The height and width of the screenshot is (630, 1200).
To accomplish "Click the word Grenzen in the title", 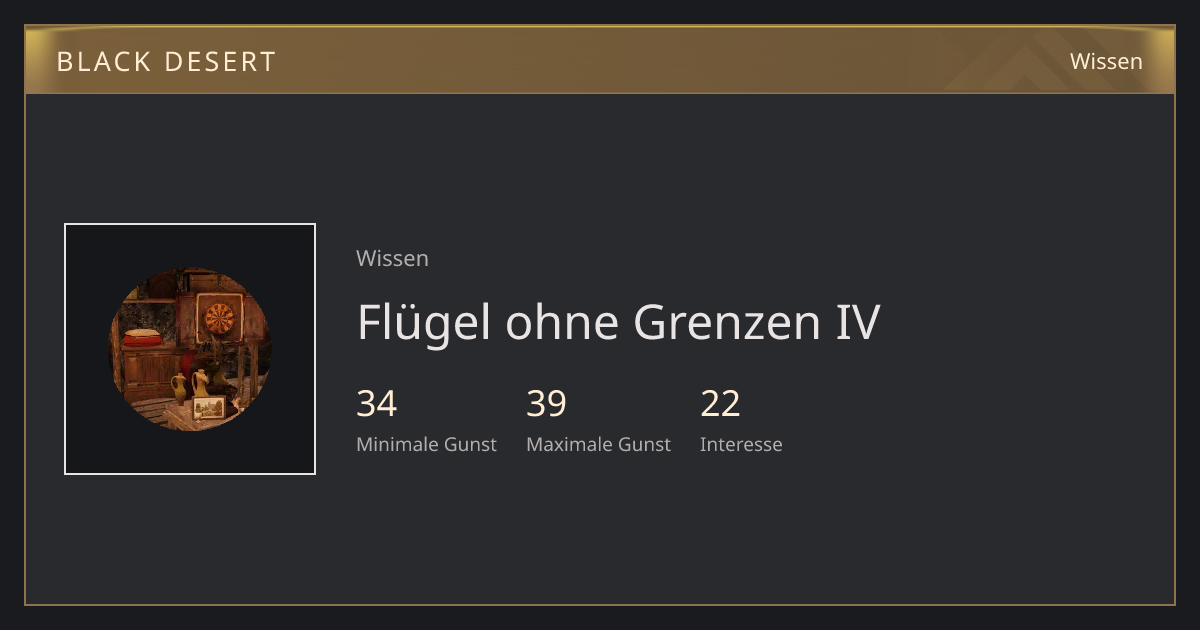I will [x=729, y=322].
